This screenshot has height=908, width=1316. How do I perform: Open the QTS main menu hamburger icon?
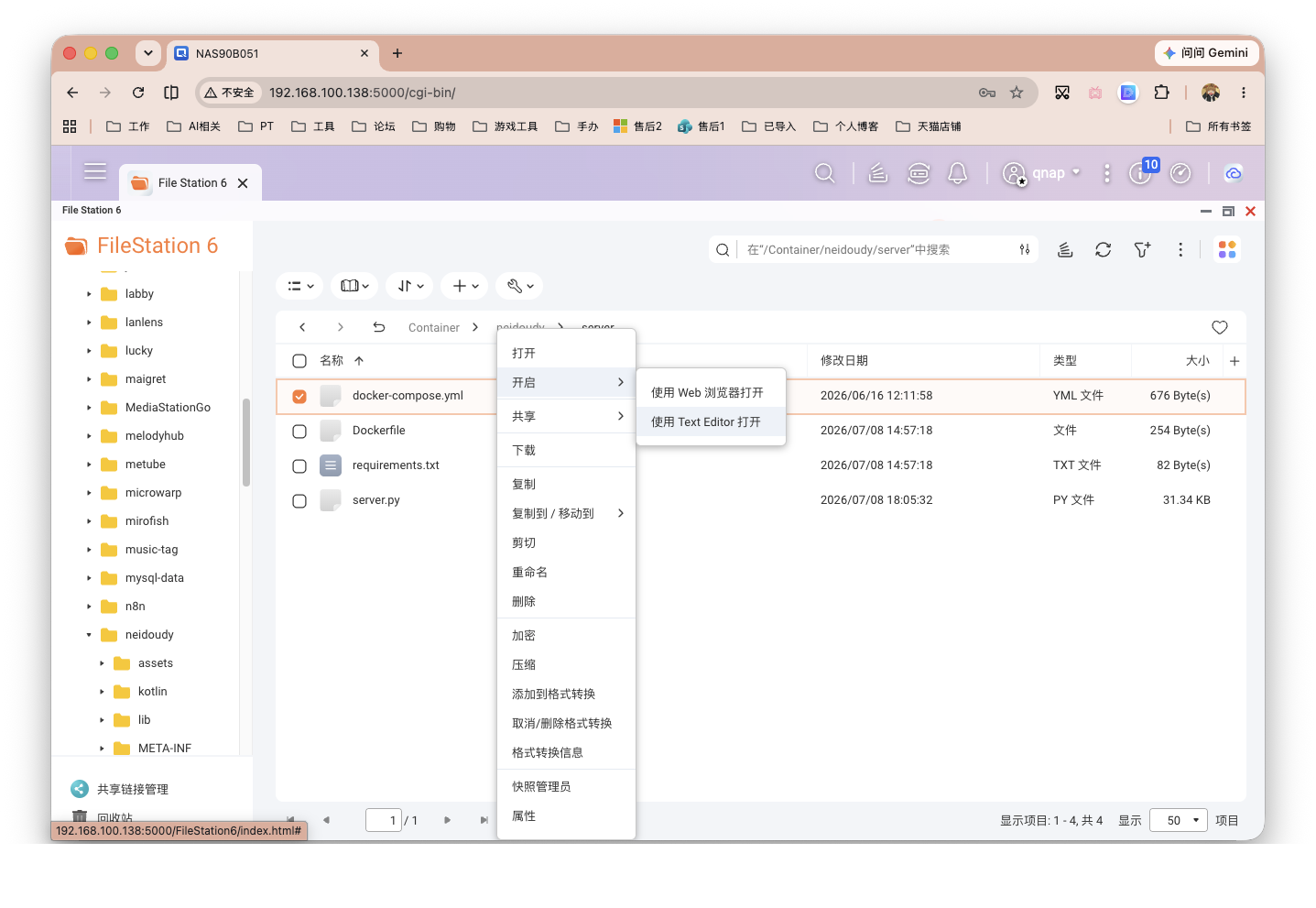point(95,171)
